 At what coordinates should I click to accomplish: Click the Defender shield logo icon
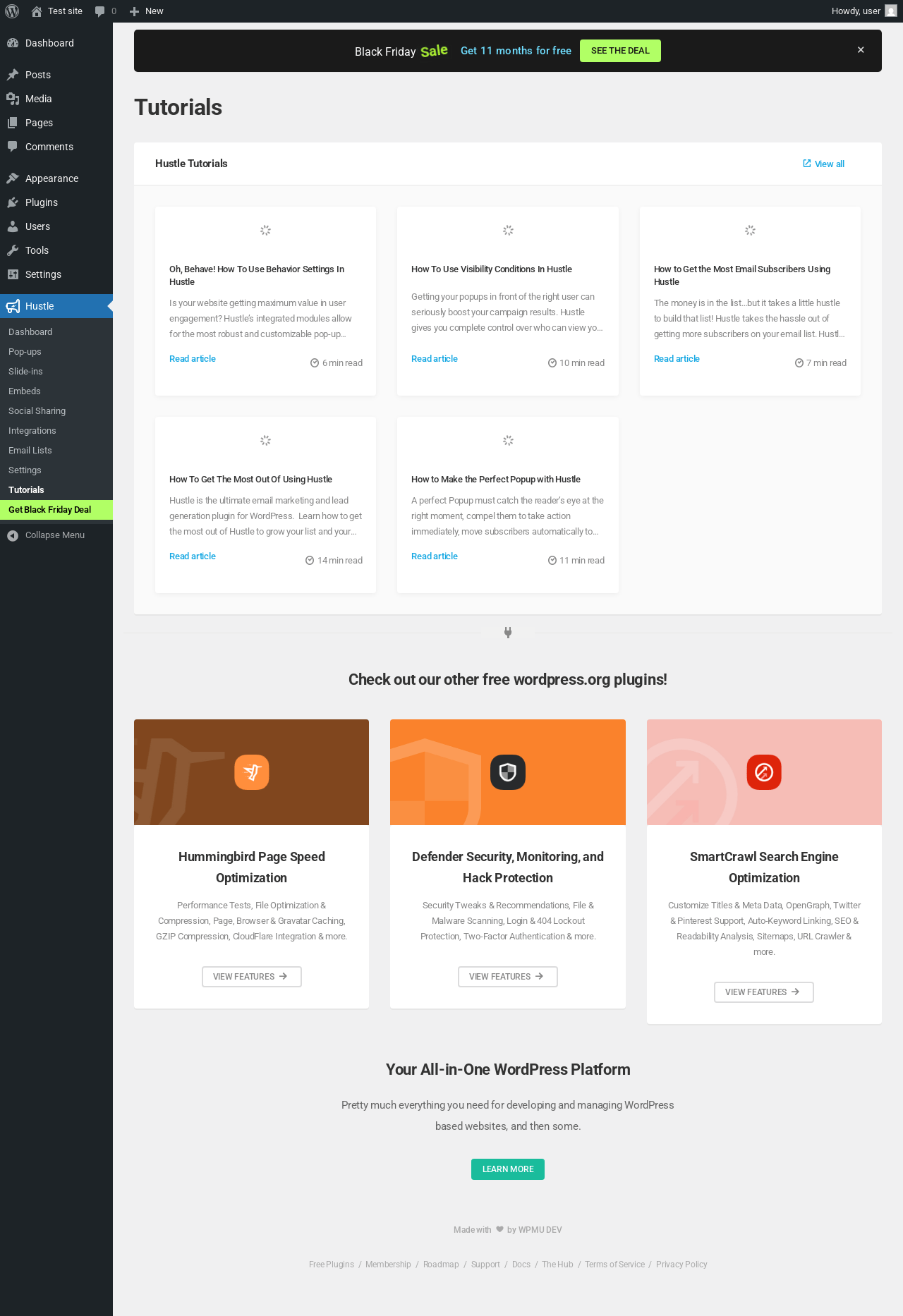coord(508,772)
